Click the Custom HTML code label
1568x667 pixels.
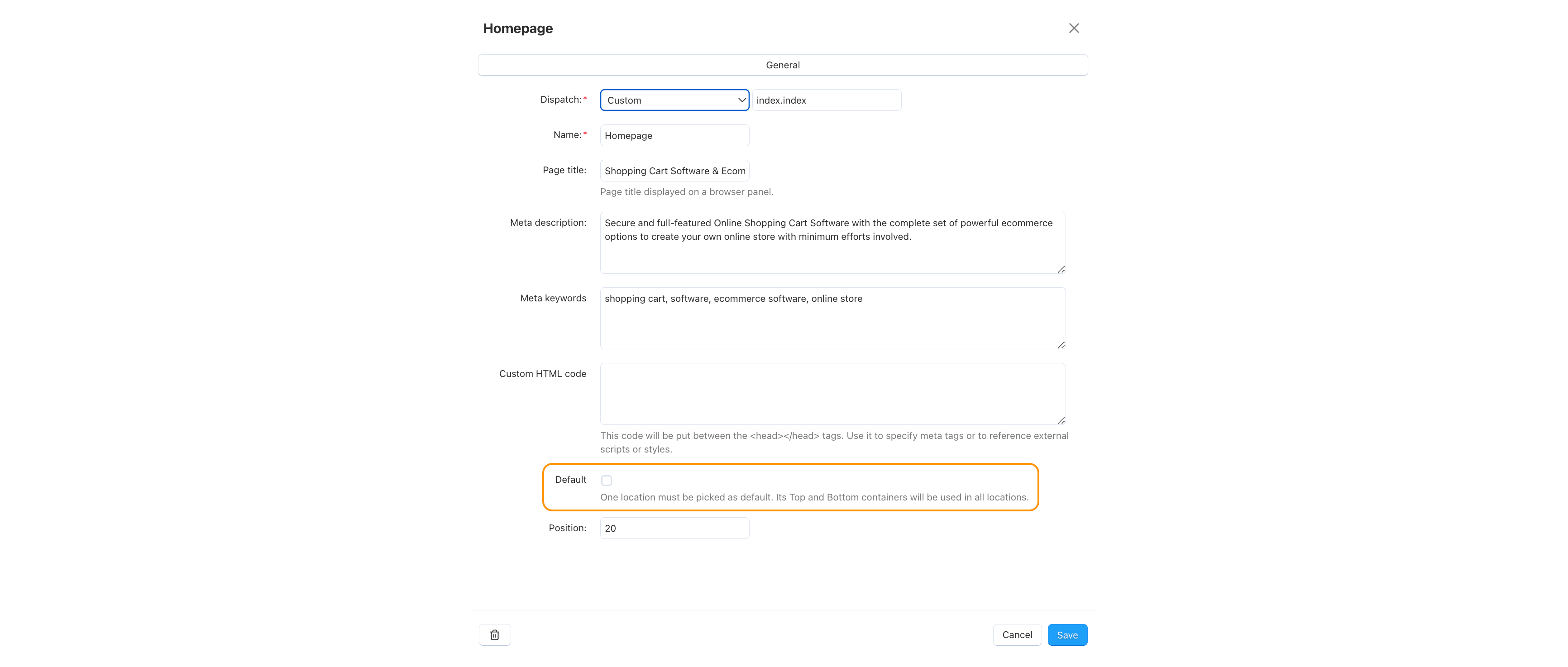[542, 374]
